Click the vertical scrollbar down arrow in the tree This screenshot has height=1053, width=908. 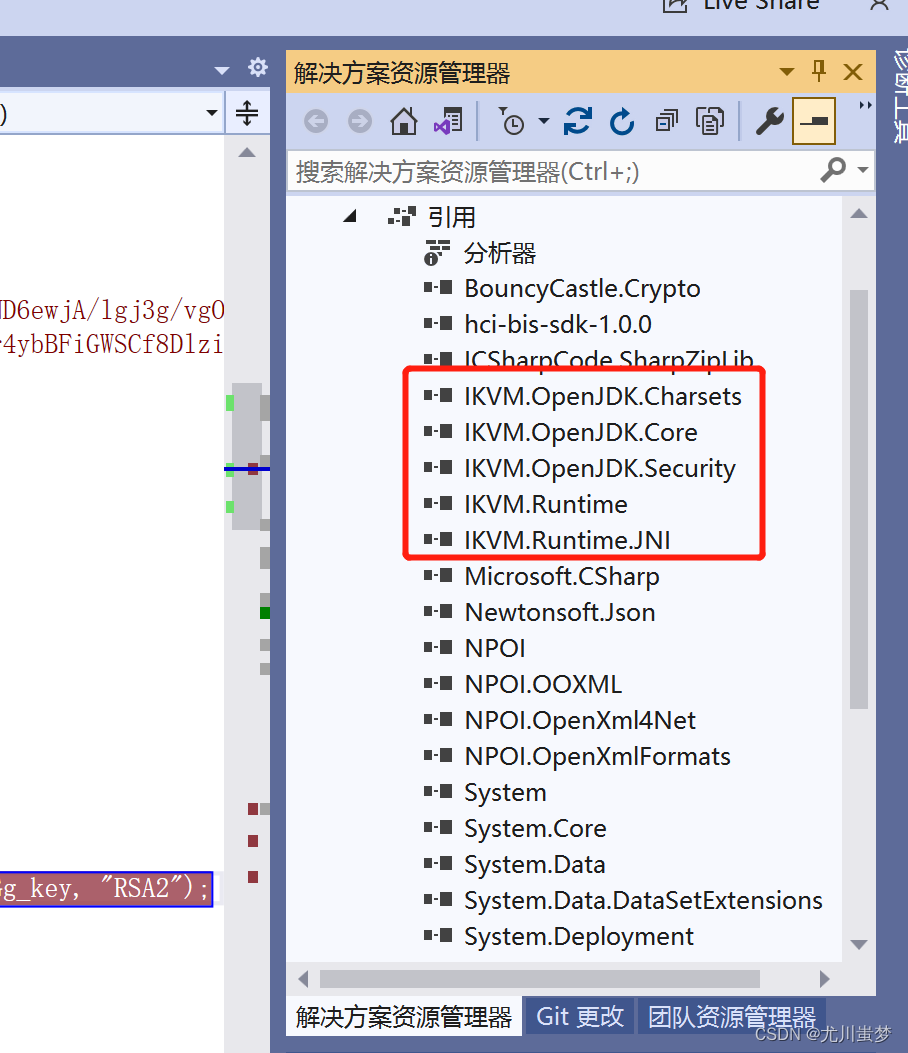point(859,944)
